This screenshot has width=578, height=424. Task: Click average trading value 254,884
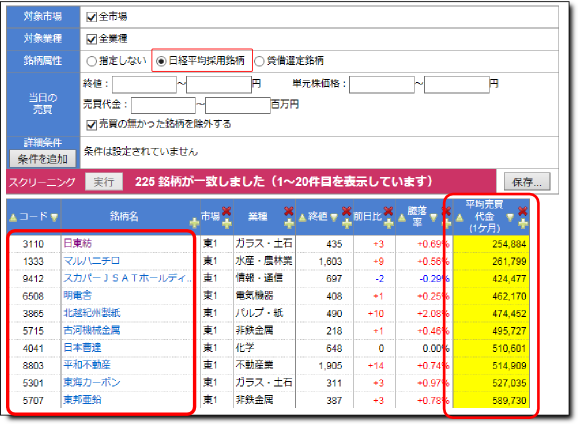pos(509,244)
